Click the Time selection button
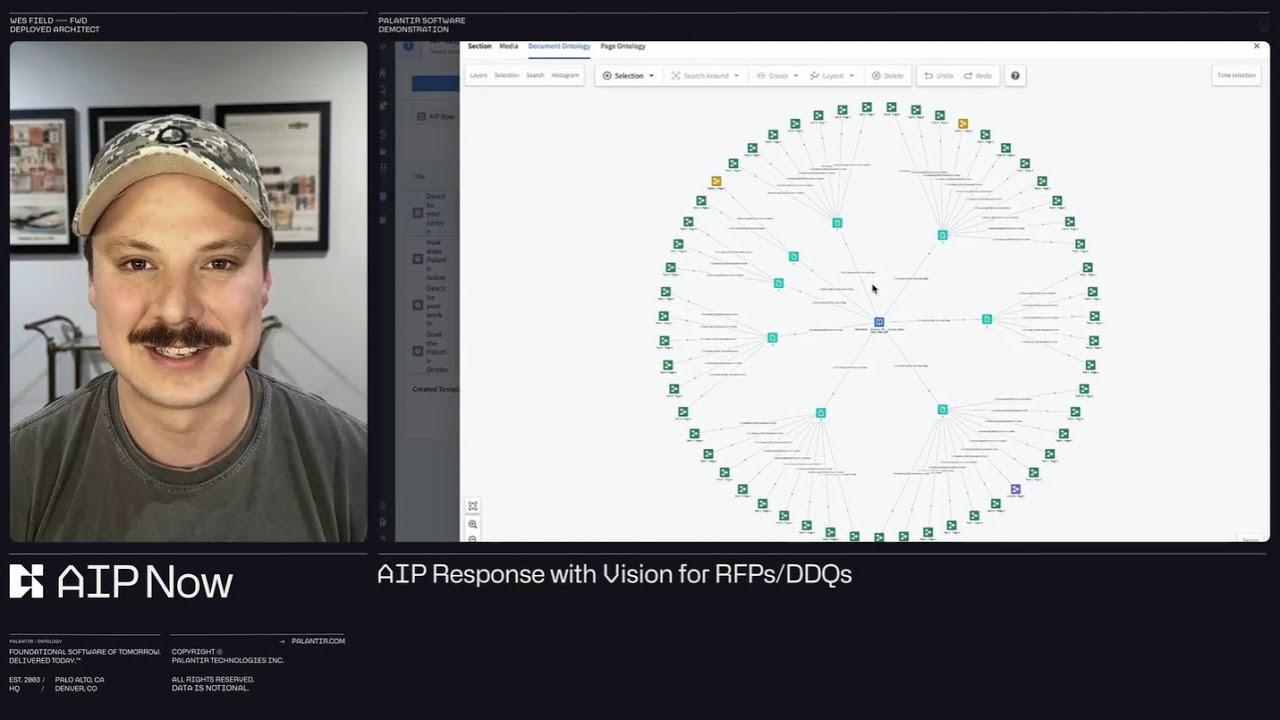The height and width of the screenshot is (720, 1280). coord(1236,76)
